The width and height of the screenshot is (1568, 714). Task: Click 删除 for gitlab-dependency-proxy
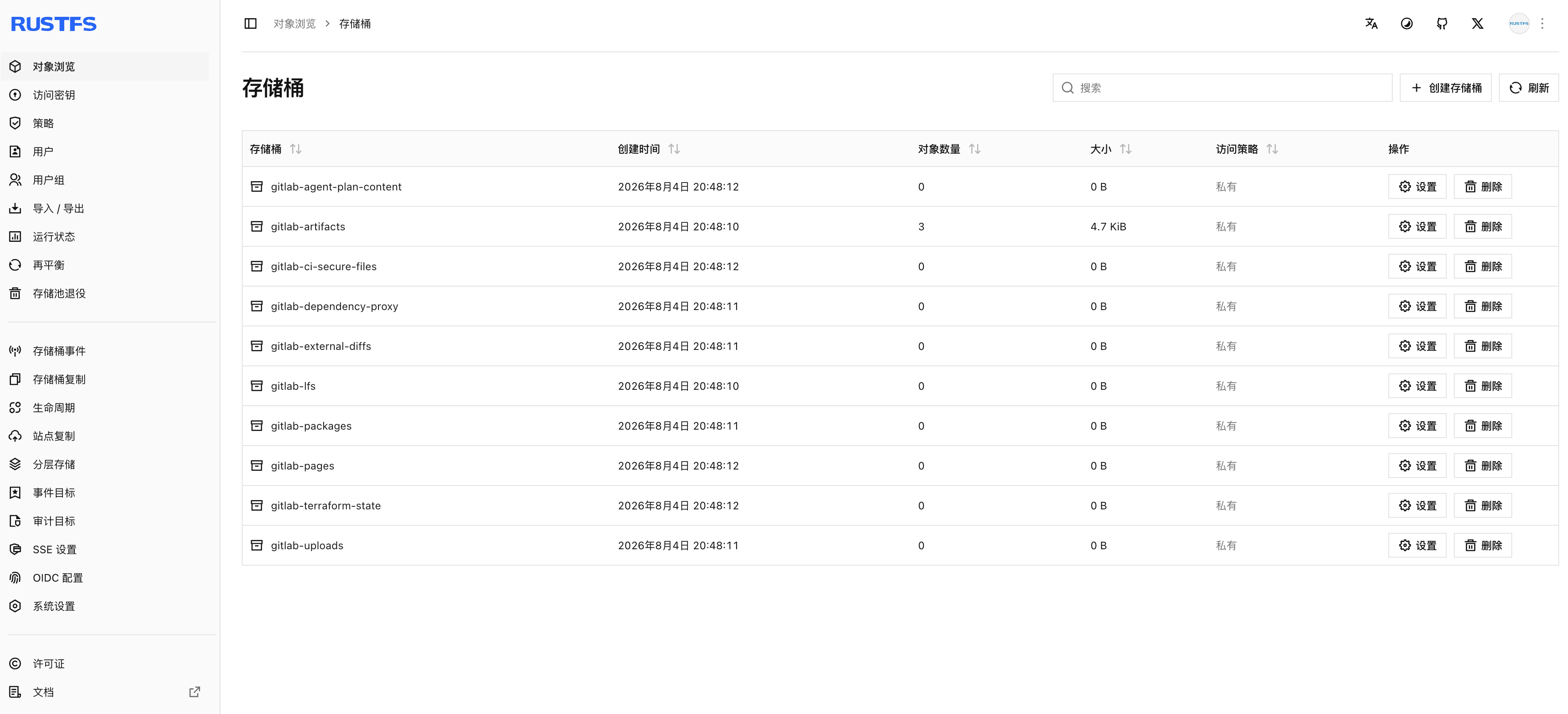pyautogui.click(x=1483, y=306)
